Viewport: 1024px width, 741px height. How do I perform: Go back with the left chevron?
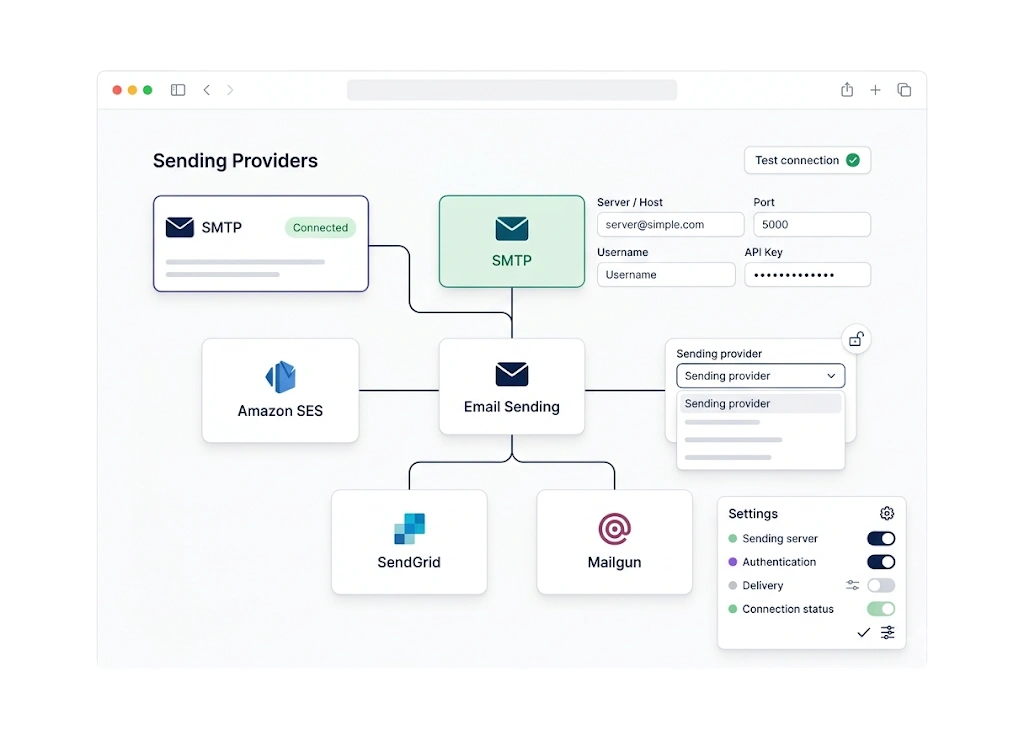206,90
